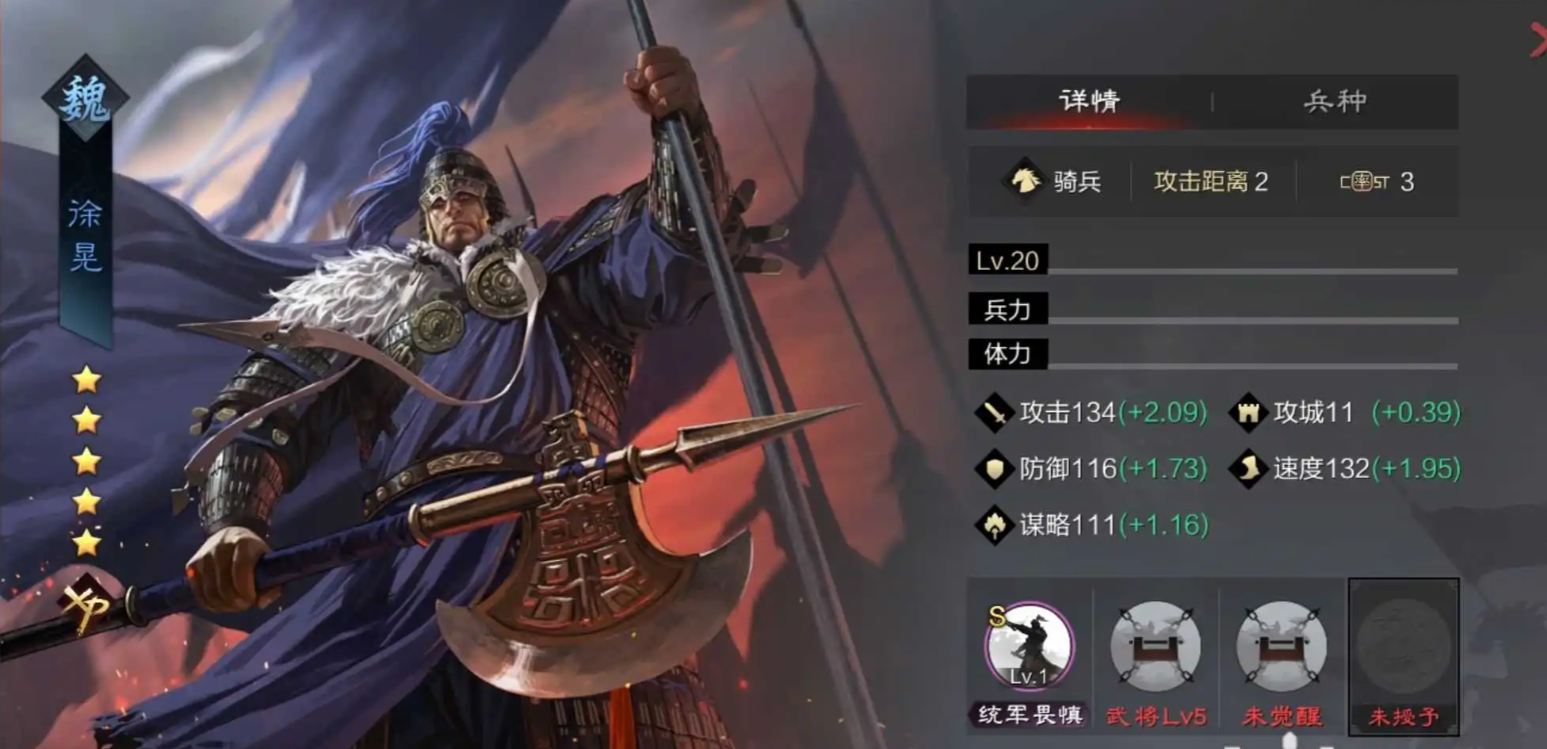The image size is (1547, 749).
Task: Click the 攻击距离 2 label
Action: pos(1211,181)
